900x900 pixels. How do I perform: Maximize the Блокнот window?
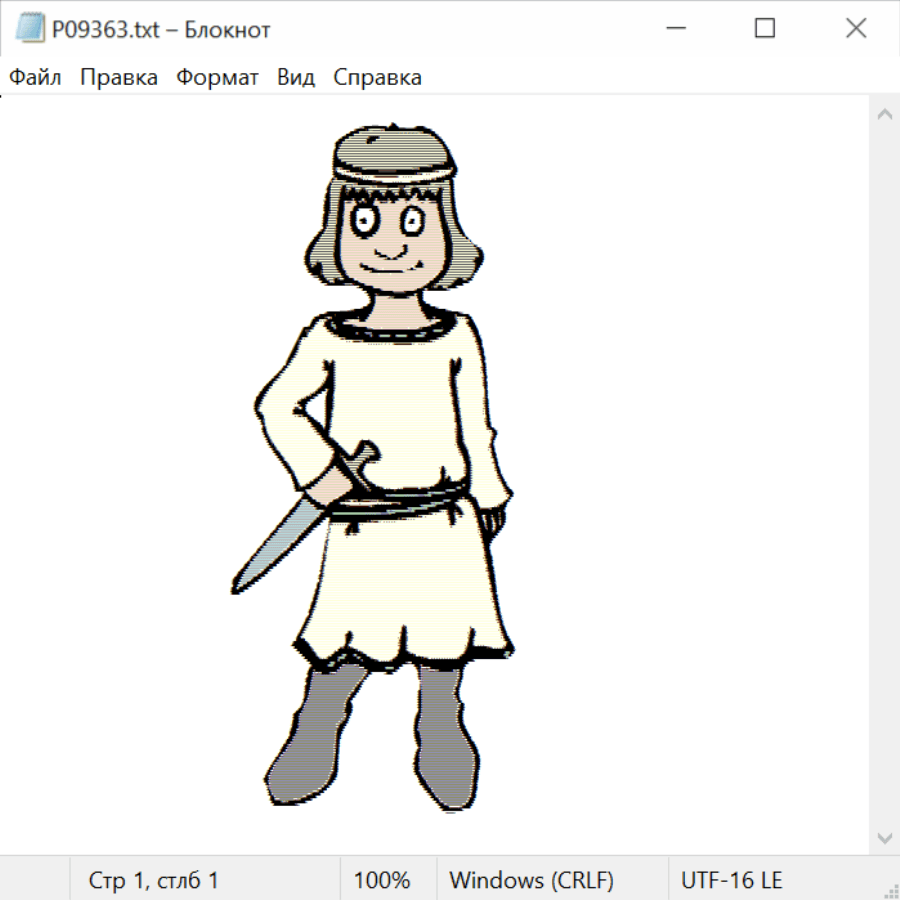coord(765,29)
